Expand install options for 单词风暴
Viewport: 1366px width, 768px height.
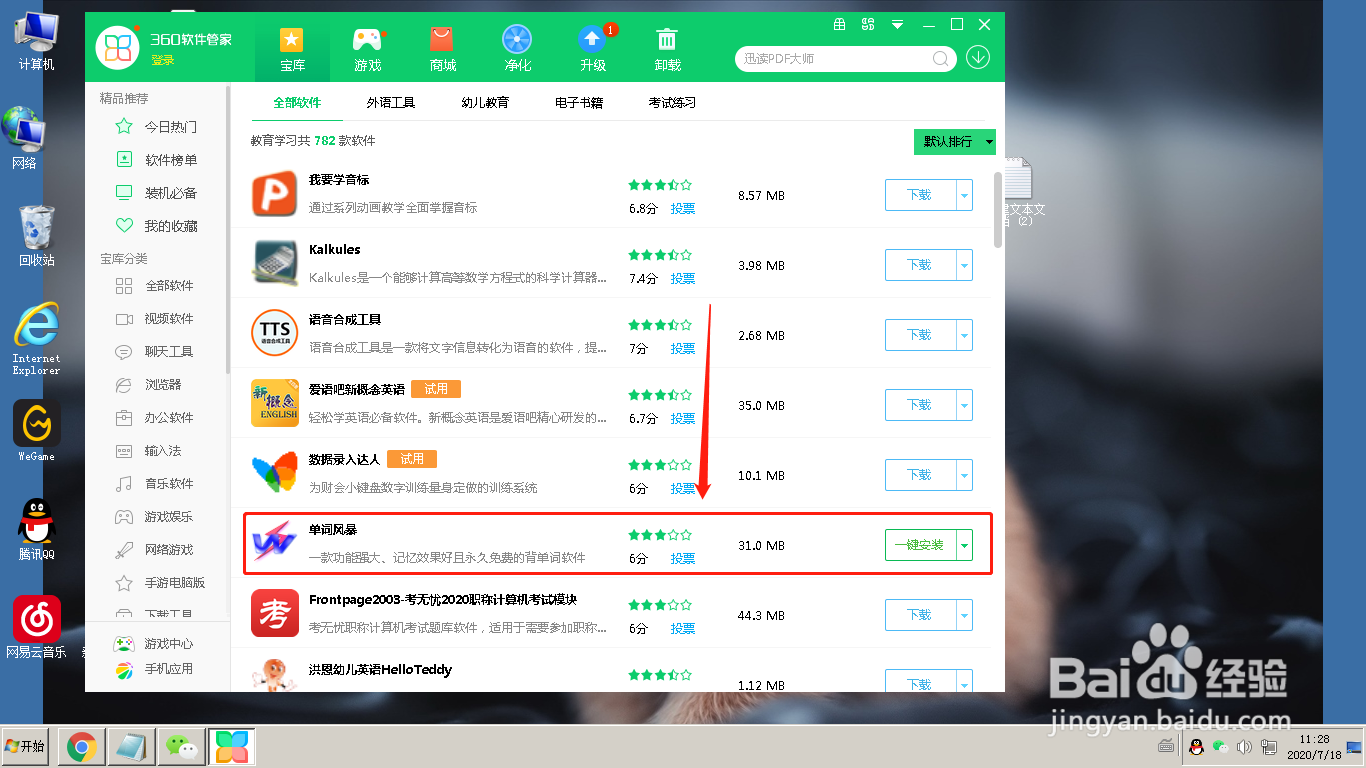965,545
